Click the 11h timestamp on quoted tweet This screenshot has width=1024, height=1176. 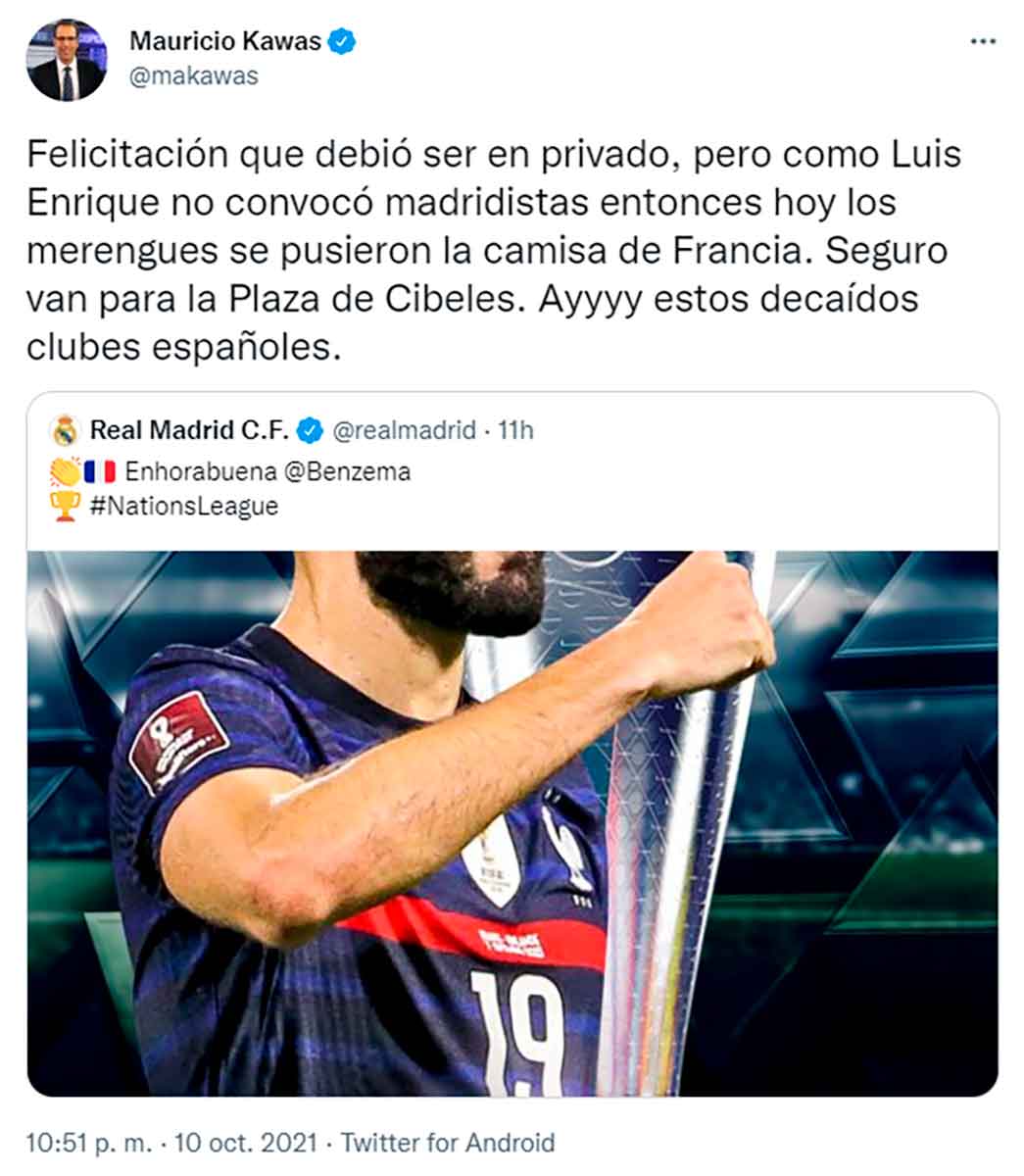(x=515, y=430)
